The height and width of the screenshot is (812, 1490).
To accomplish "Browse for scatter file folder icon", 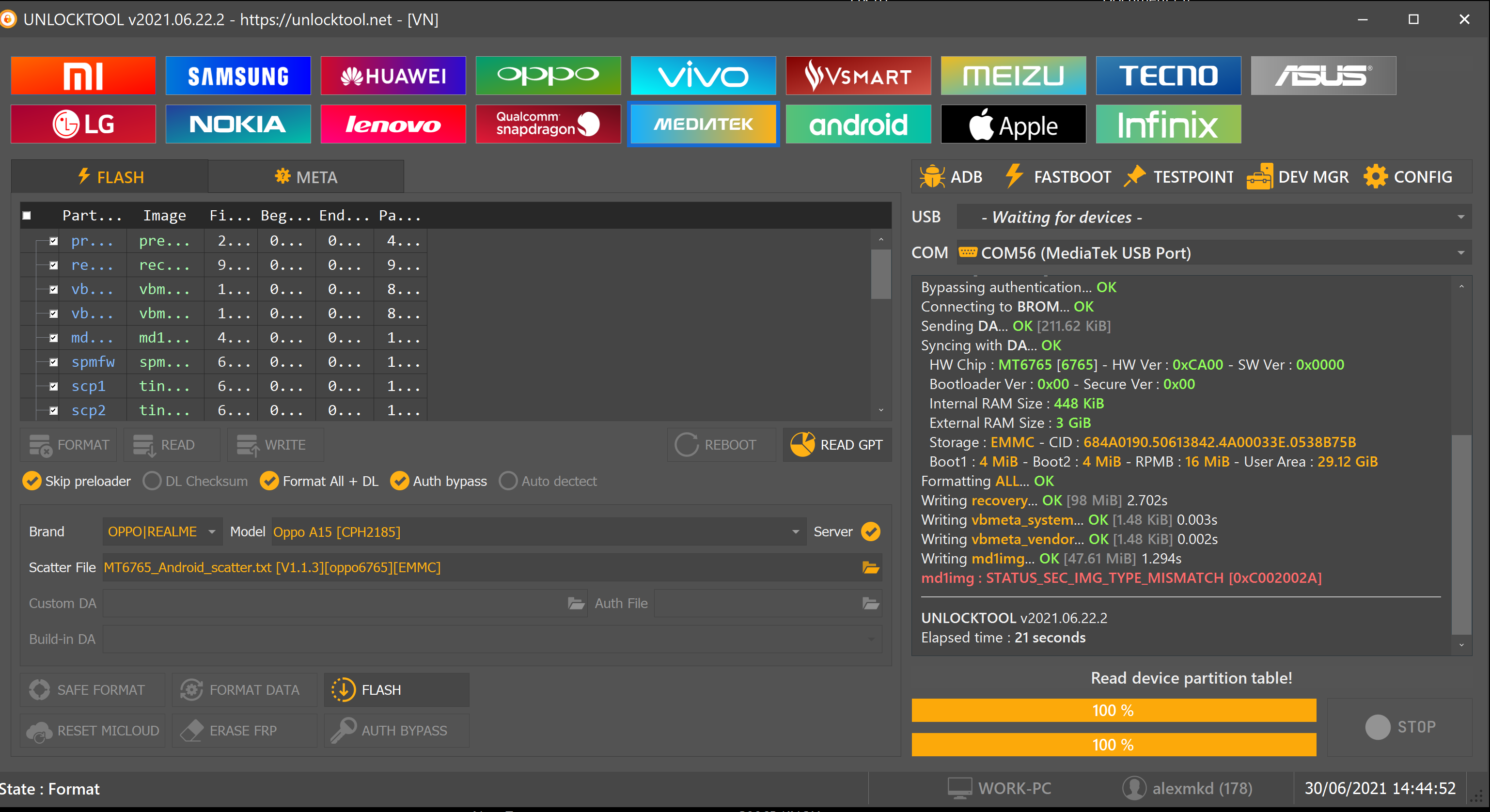I will 871,567.
